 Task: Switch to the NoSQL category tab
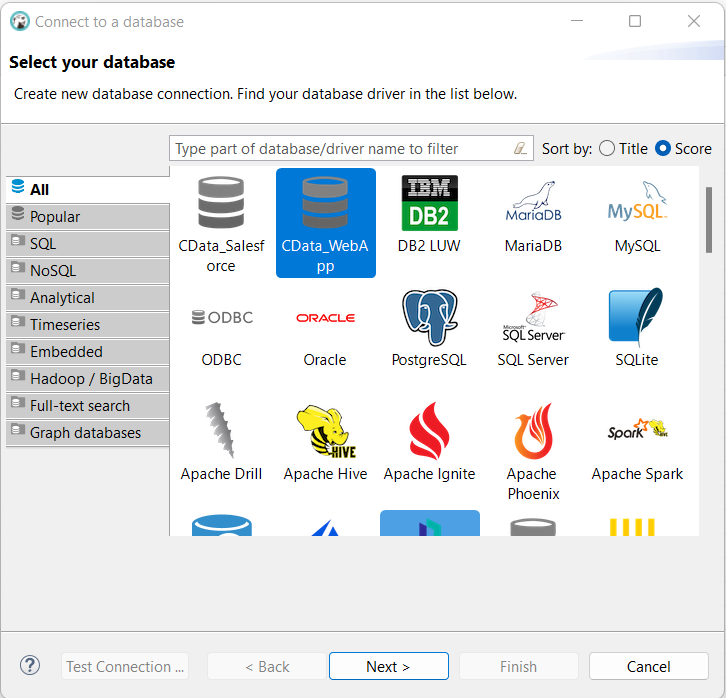88,271
